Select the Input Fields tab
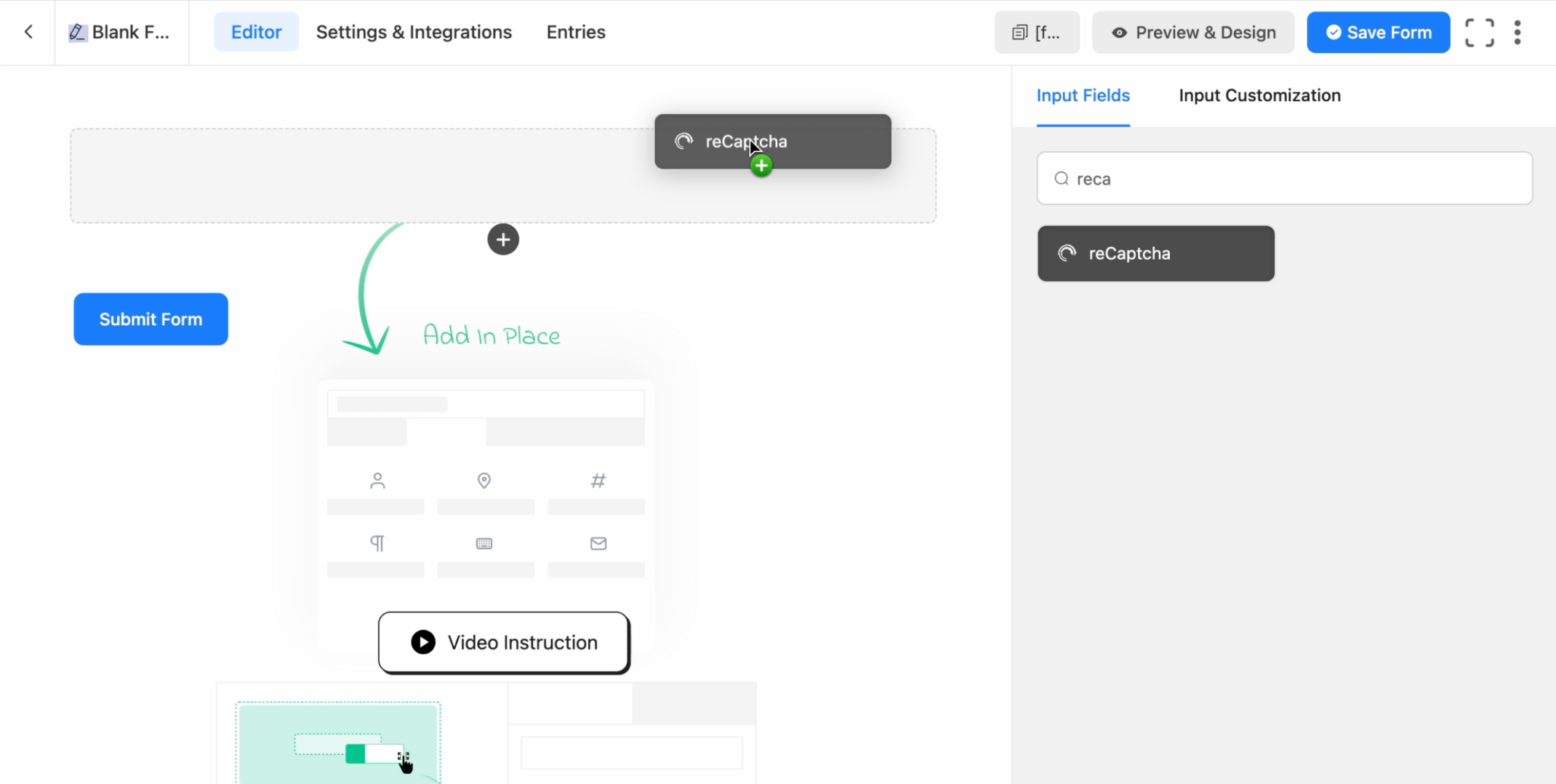The image size is (1556, 784). 1083,95
